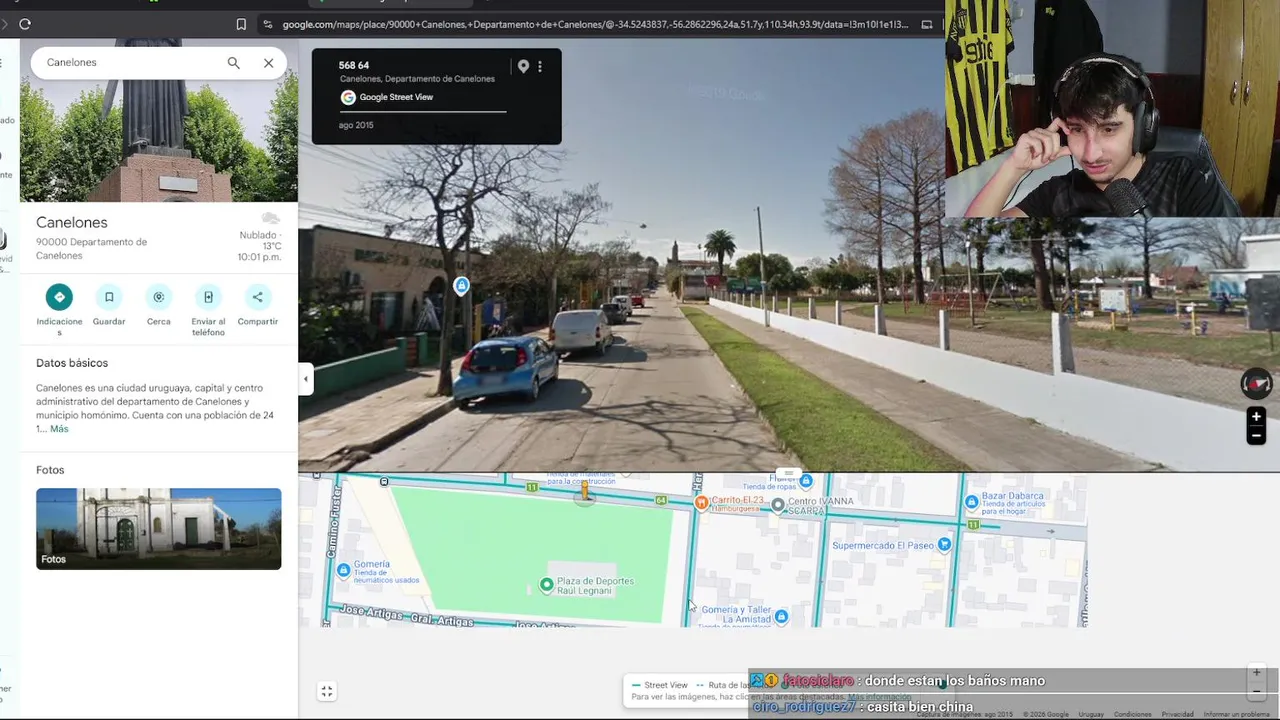Screen dimensions: 1280x720
Task: Select the Carrito El 23 restaurant pin
Action: point(701,502)
